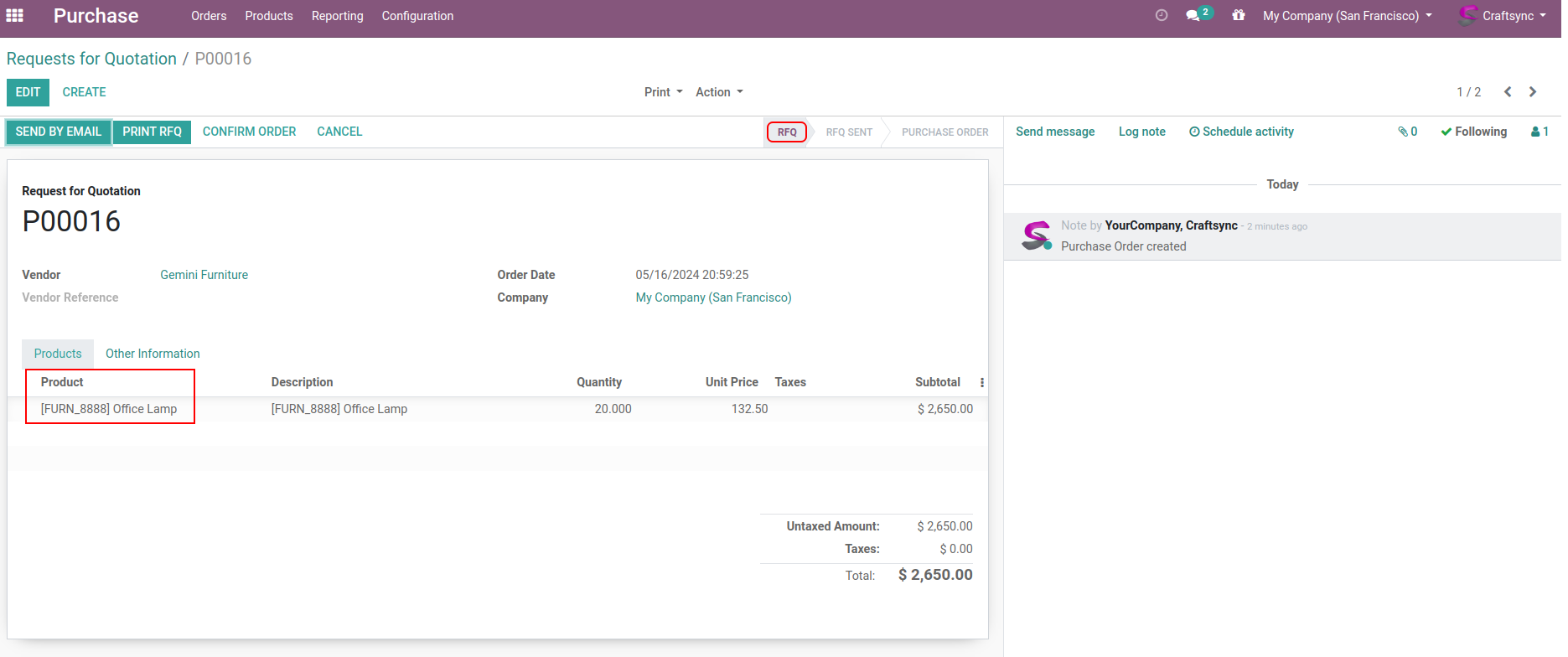
Task: Click Send by Email button
Action: tap(59, 132)
